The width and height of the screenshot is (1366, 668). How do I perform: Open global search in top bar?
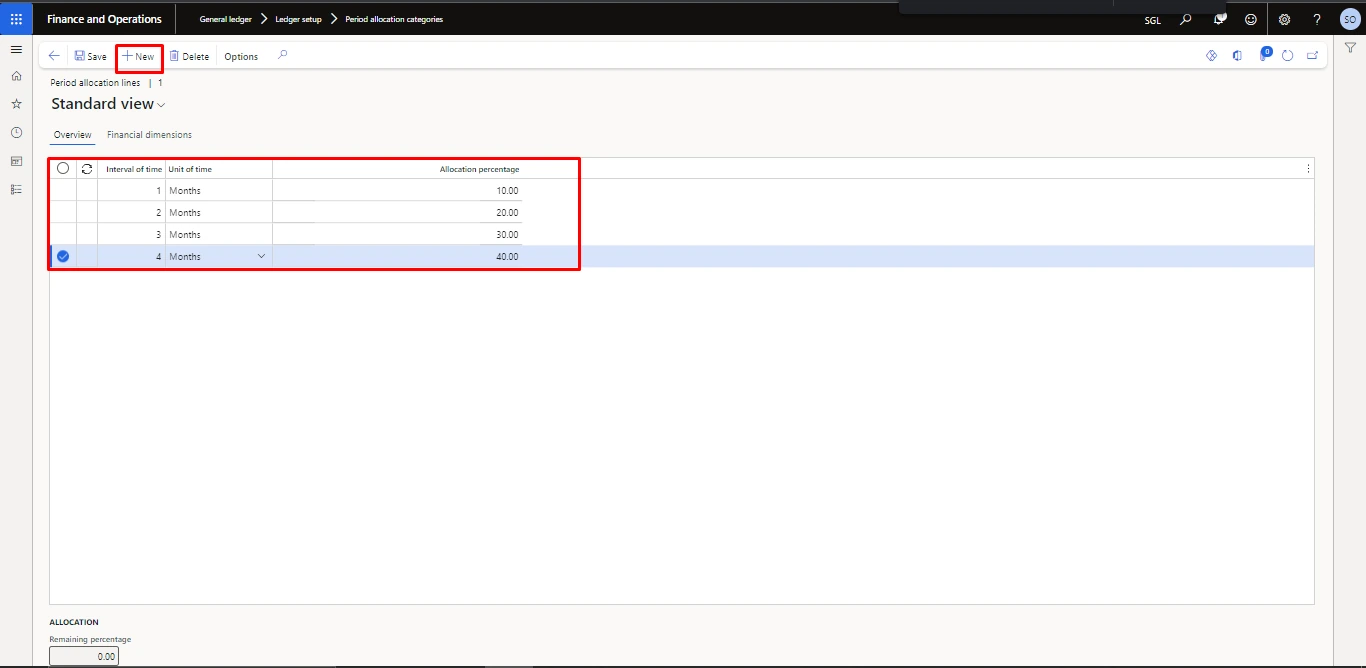1186,19
